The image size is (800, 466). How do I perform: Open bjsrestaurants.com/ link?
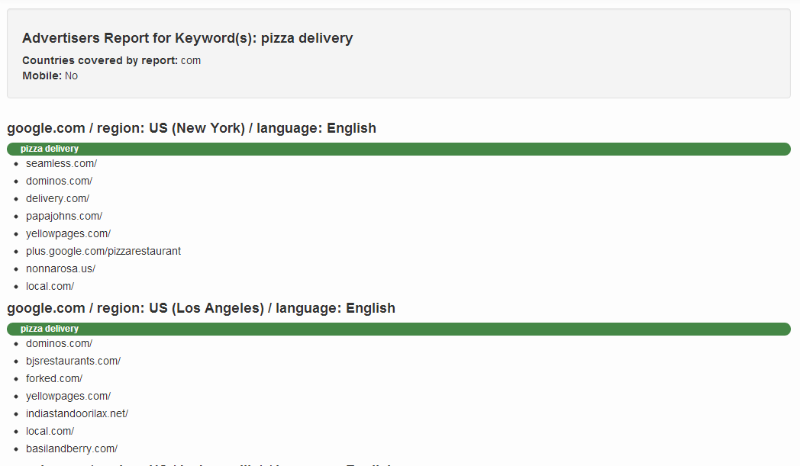73,361
